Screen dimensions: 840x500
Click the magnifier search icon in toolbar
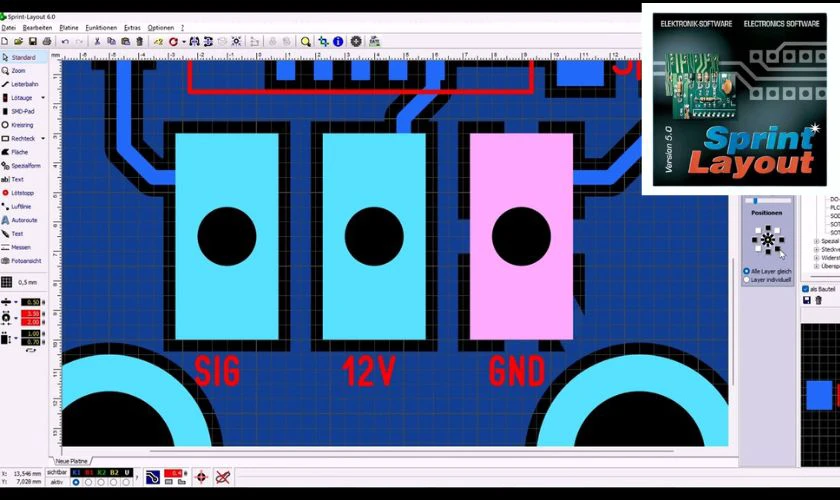click(x=305, y=42)
